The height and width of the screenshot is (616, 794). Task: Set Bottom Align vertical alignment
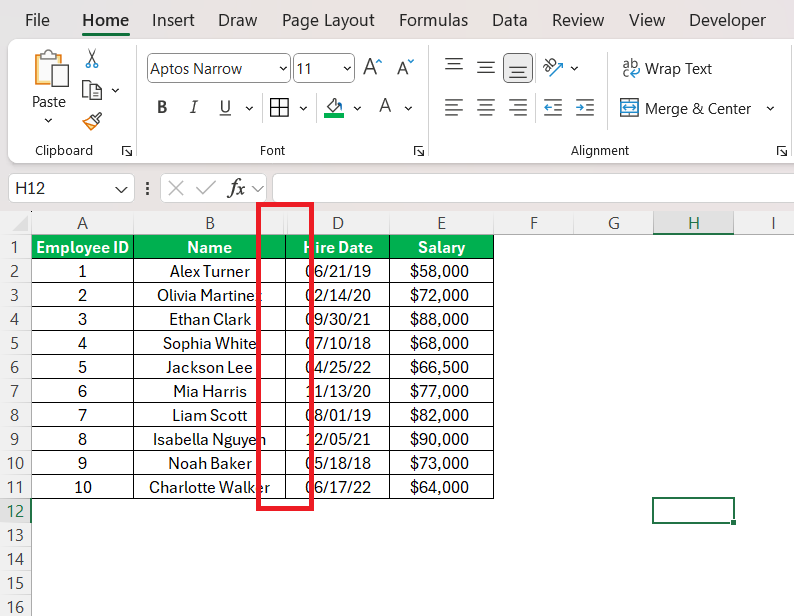click(x=518, y=67)
